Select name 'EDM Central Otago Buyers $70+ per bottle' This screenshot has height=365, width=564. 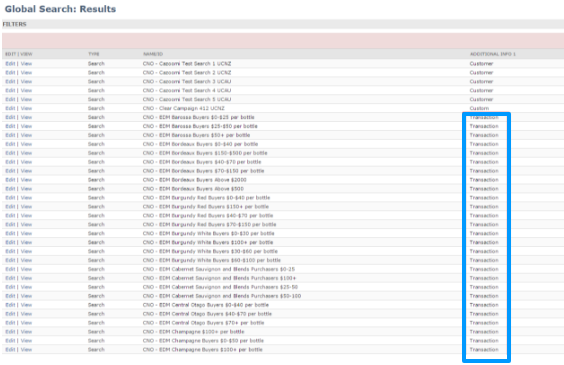[x=212, y=323]
